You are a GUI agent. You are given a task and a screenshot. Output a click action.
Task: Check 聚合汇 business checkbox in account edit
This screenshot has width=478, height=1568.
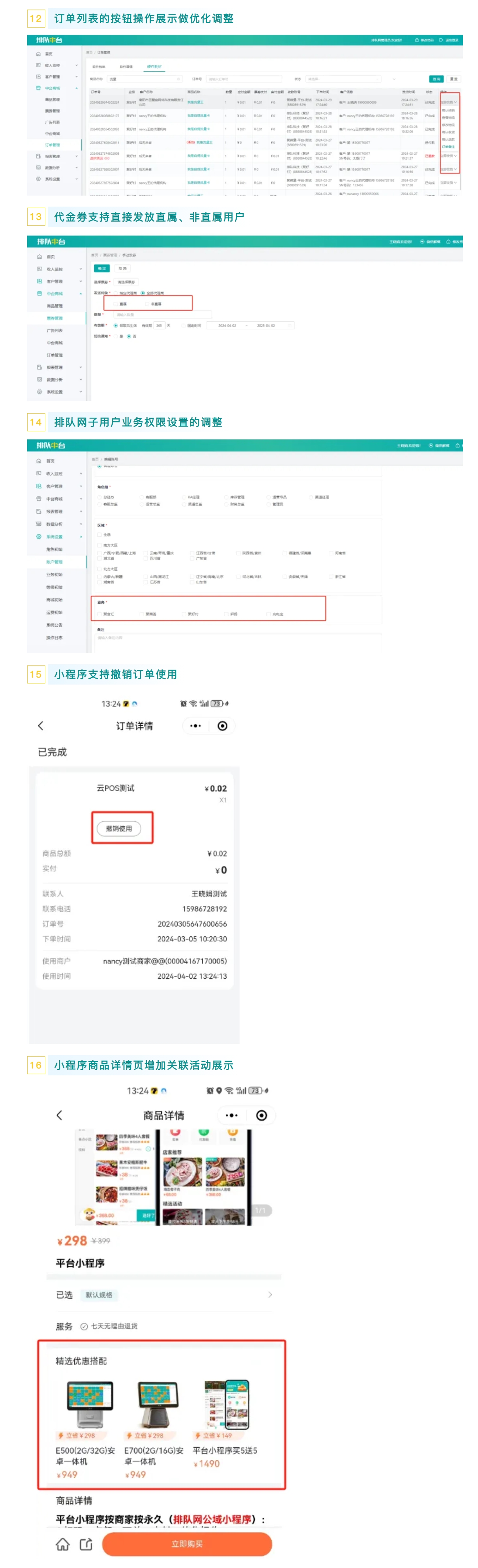(99, 614)
